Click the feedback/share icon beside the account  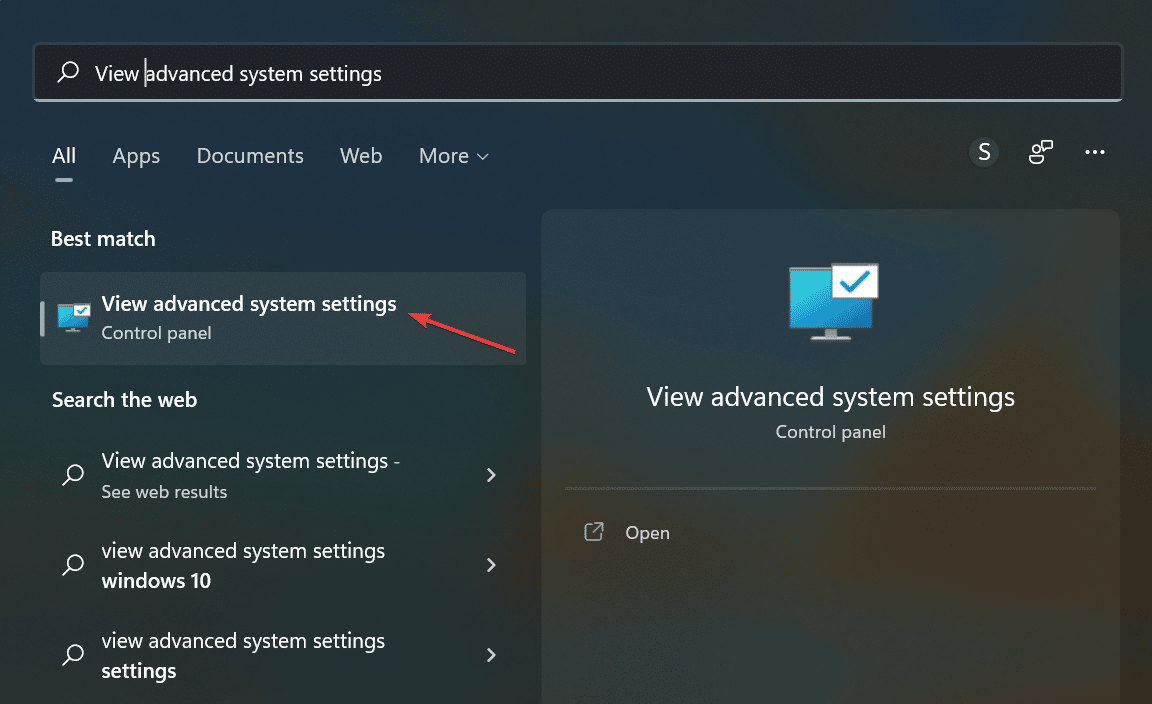[1040, 152]
